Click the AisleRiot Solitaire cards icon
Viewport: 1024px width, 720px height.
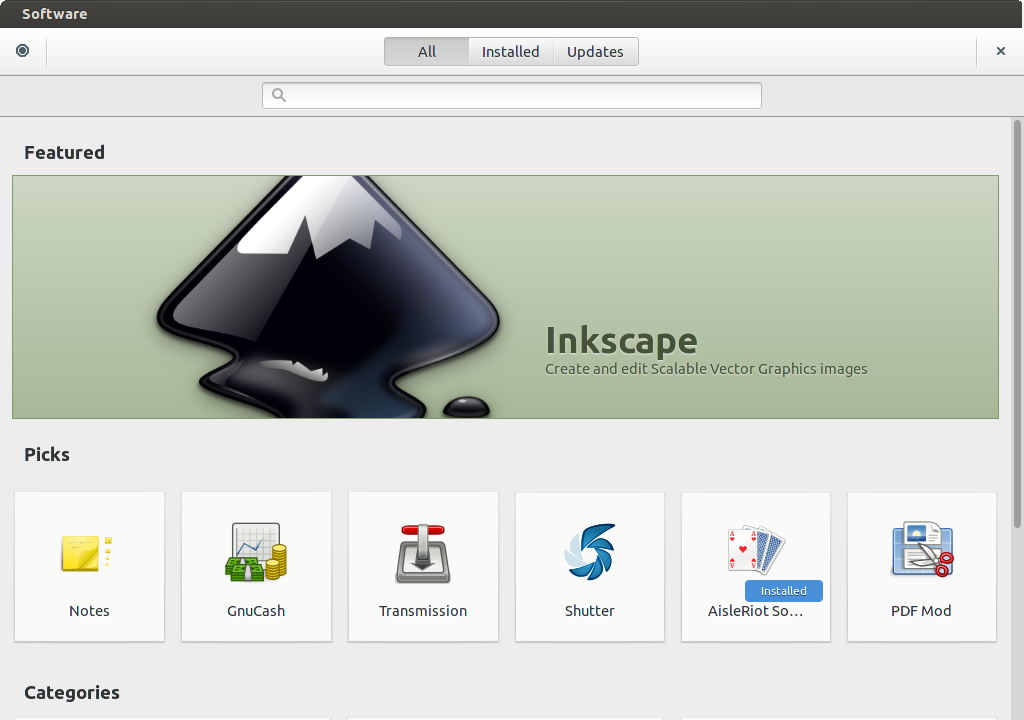(756, 551)
